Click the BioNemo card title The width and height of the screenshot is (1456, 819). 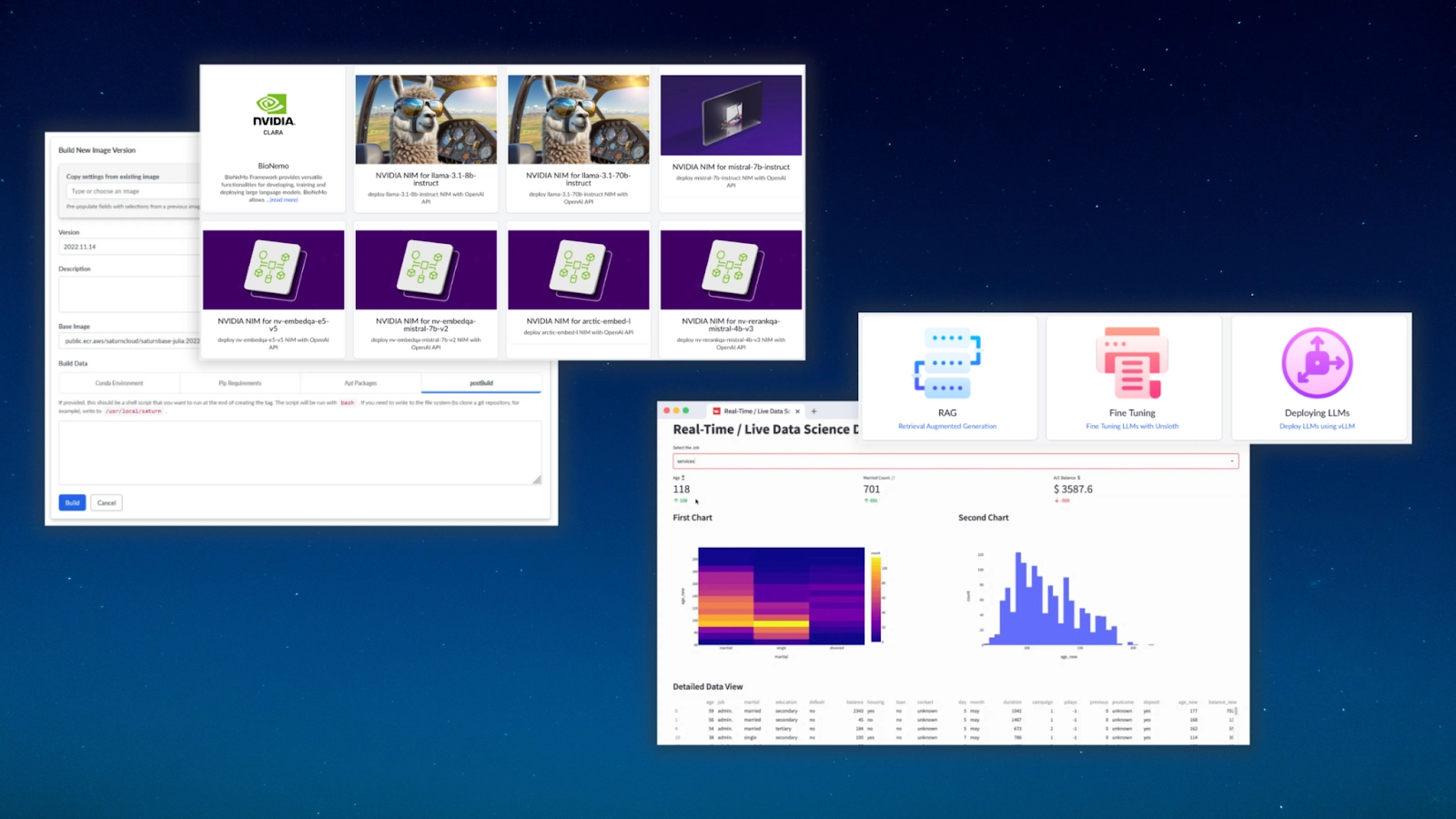click(273, 167)
